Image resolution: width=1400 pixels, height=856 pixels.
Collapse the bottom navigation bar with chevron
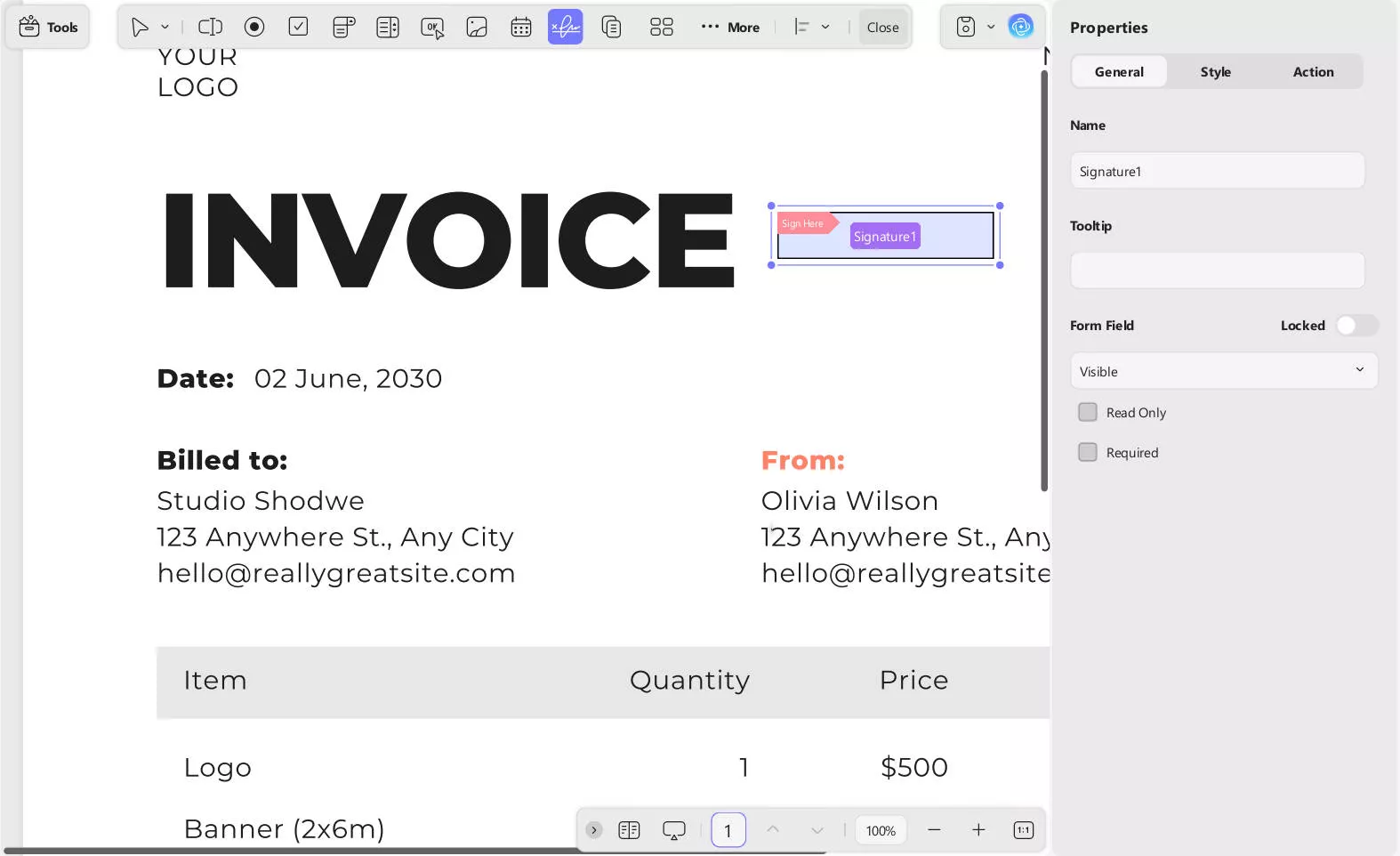(594, 830)
